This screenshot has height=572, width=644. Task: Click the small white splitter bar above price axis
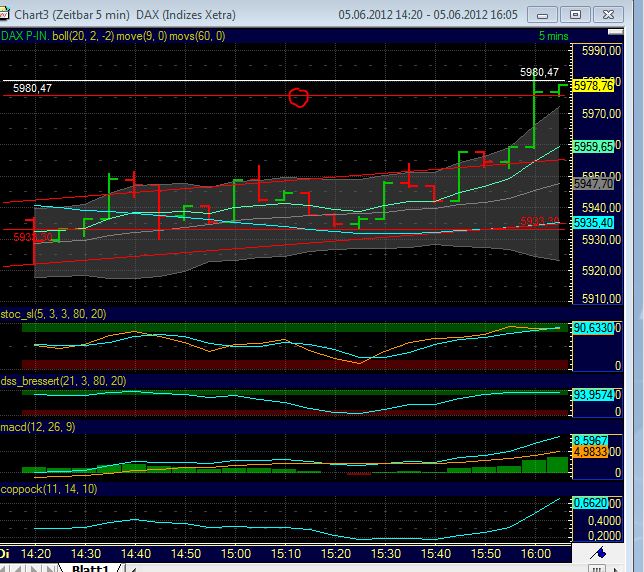tap(615, 32)
